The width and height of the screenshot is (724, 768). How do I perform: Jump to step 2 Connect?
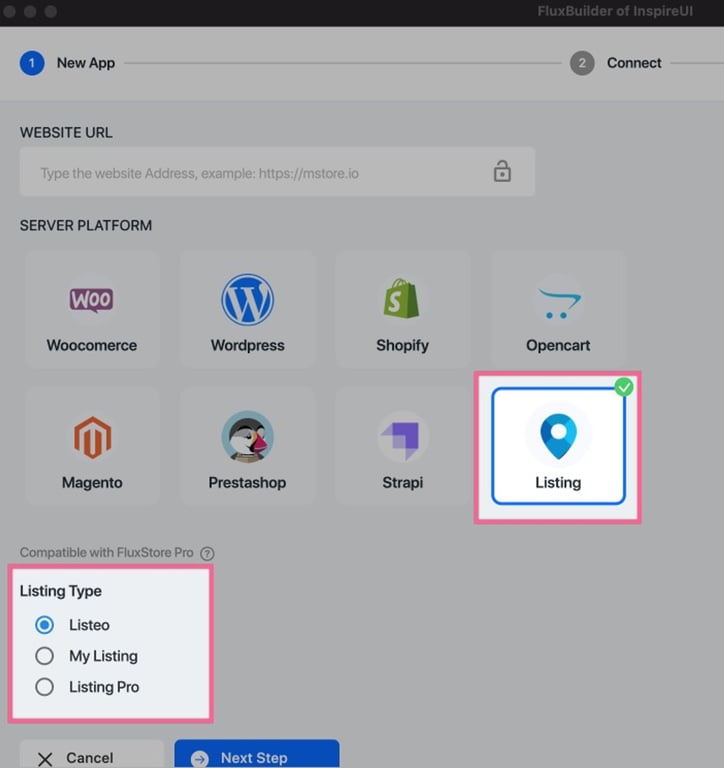coord(616,63)
